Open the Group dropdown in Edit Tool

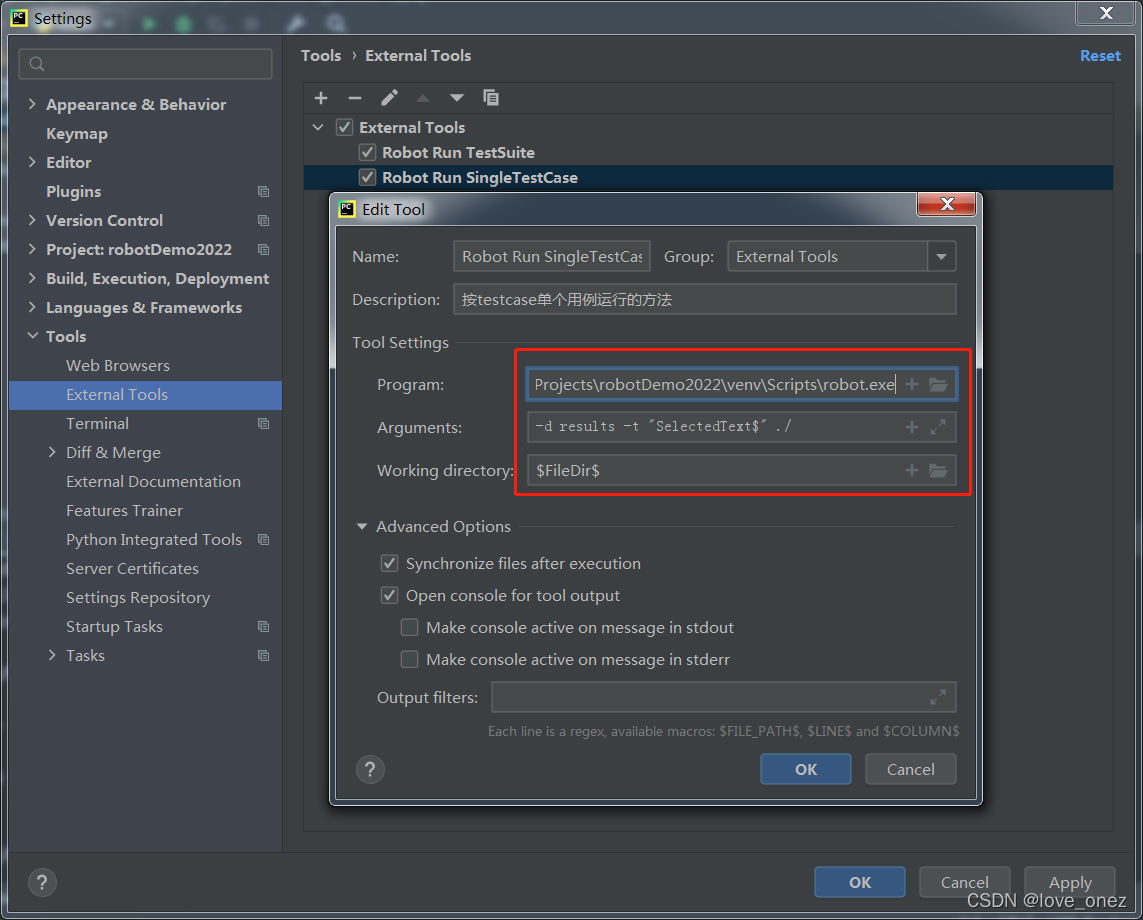pos(941,256)
